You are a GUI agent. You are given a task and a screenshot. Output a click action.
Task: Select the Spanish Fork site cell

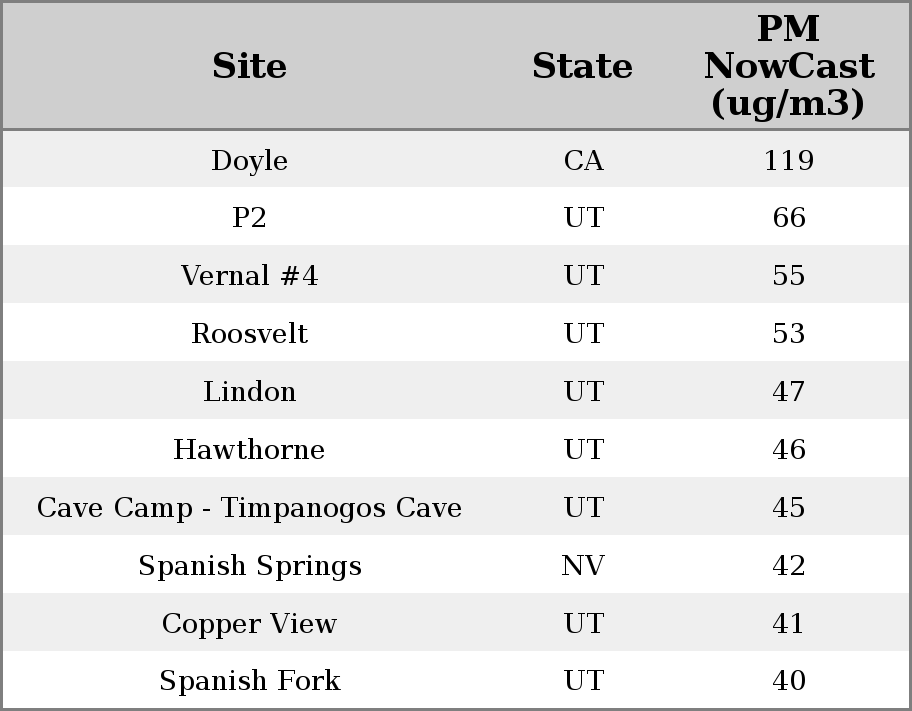(x=249, y=681)
